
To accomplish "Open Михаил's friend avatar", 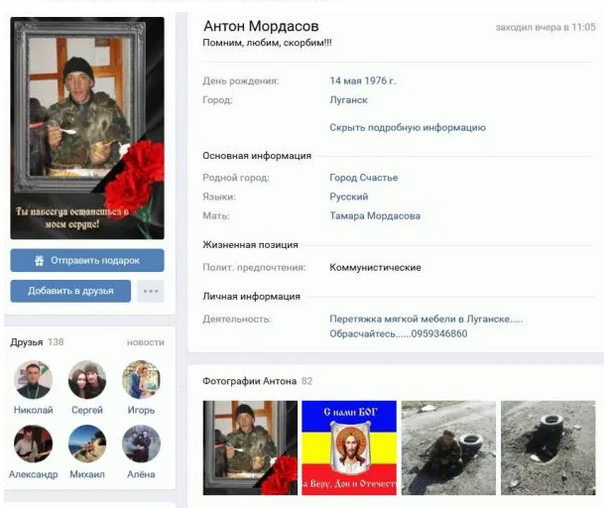I will (x=87, y=444).
